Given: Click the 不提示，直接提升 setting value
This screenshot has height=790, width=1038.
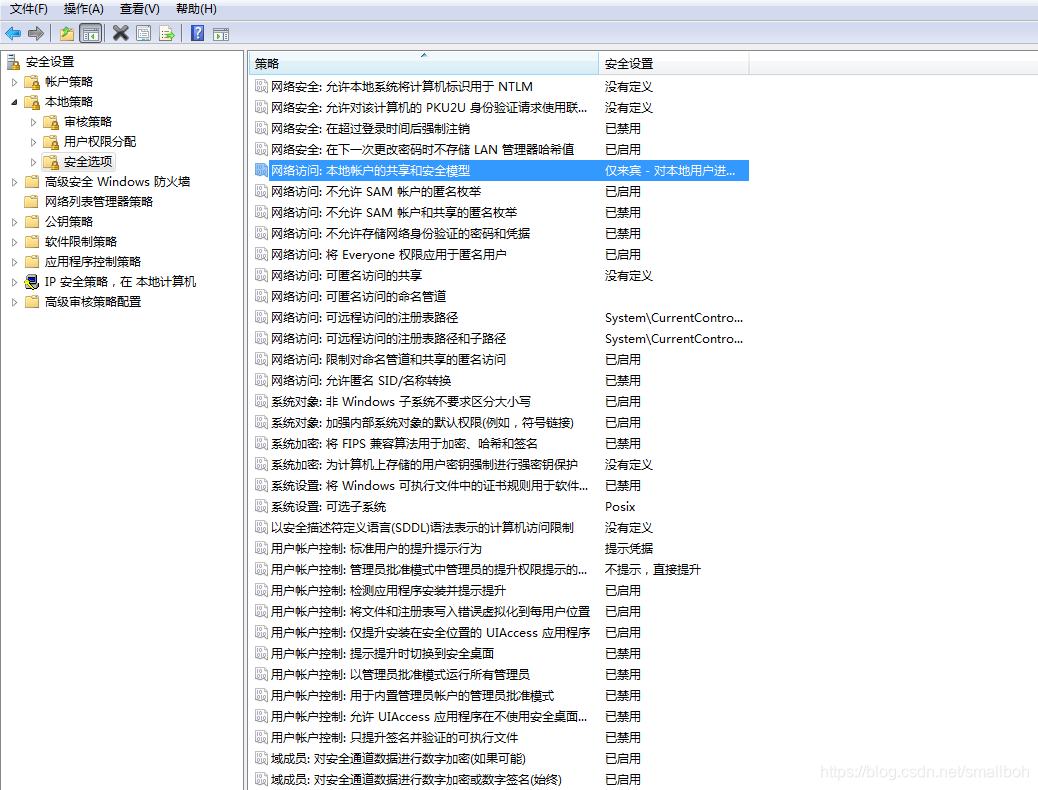Looking at the screenshot, I should coord(653,569).
